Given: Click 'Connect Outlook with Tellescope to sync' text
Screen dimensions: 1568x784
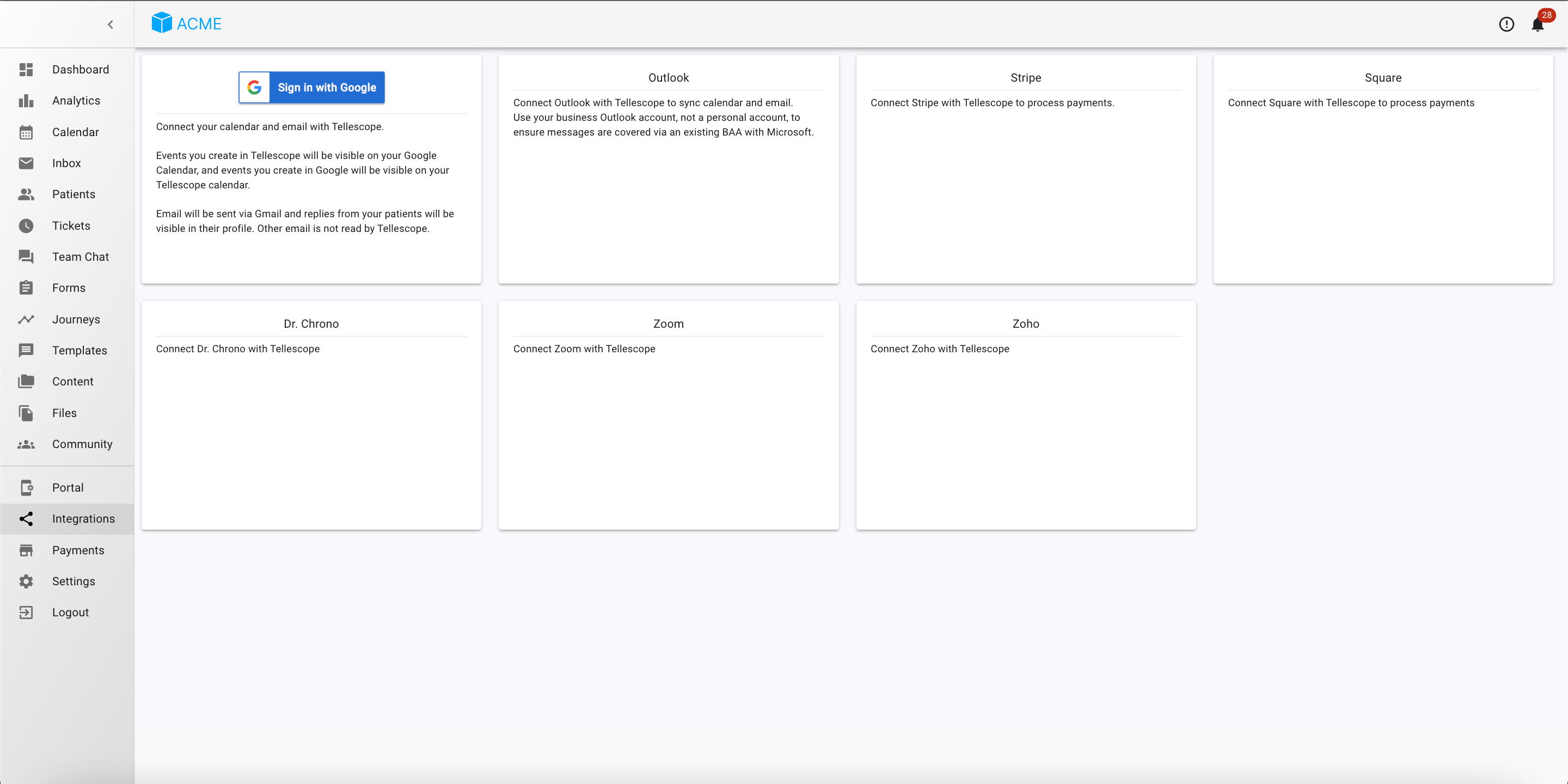Looking at the screenshot, I should click(x=653, y=103).
